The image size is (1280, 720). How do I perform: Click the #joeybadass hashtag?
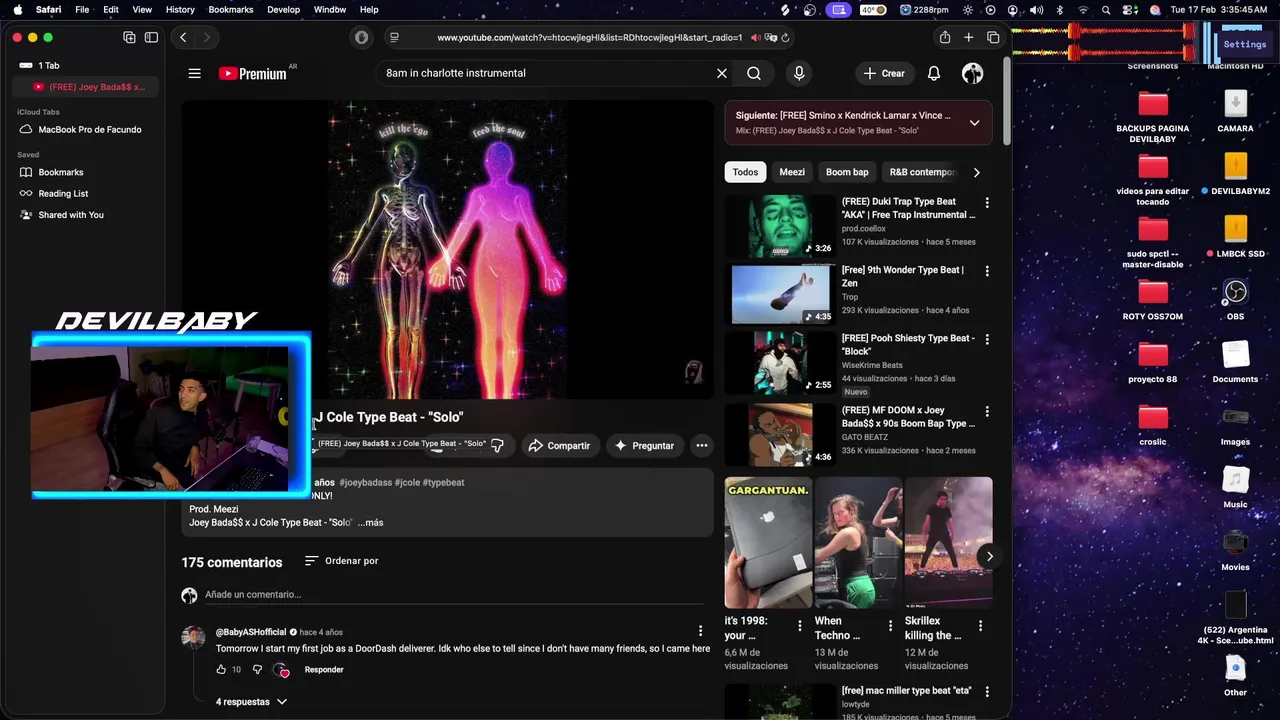(x=365, y=482)
